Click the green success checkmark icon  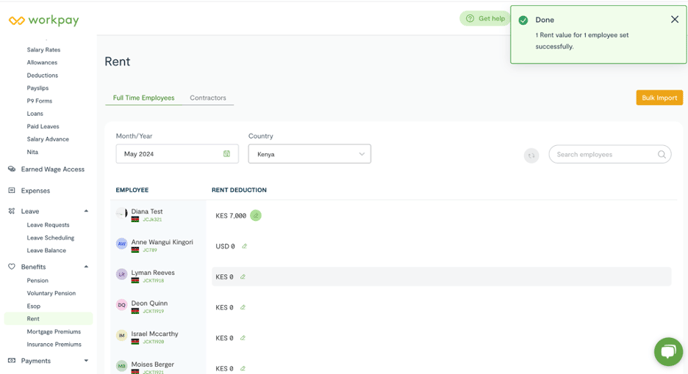tap(523, 20)
